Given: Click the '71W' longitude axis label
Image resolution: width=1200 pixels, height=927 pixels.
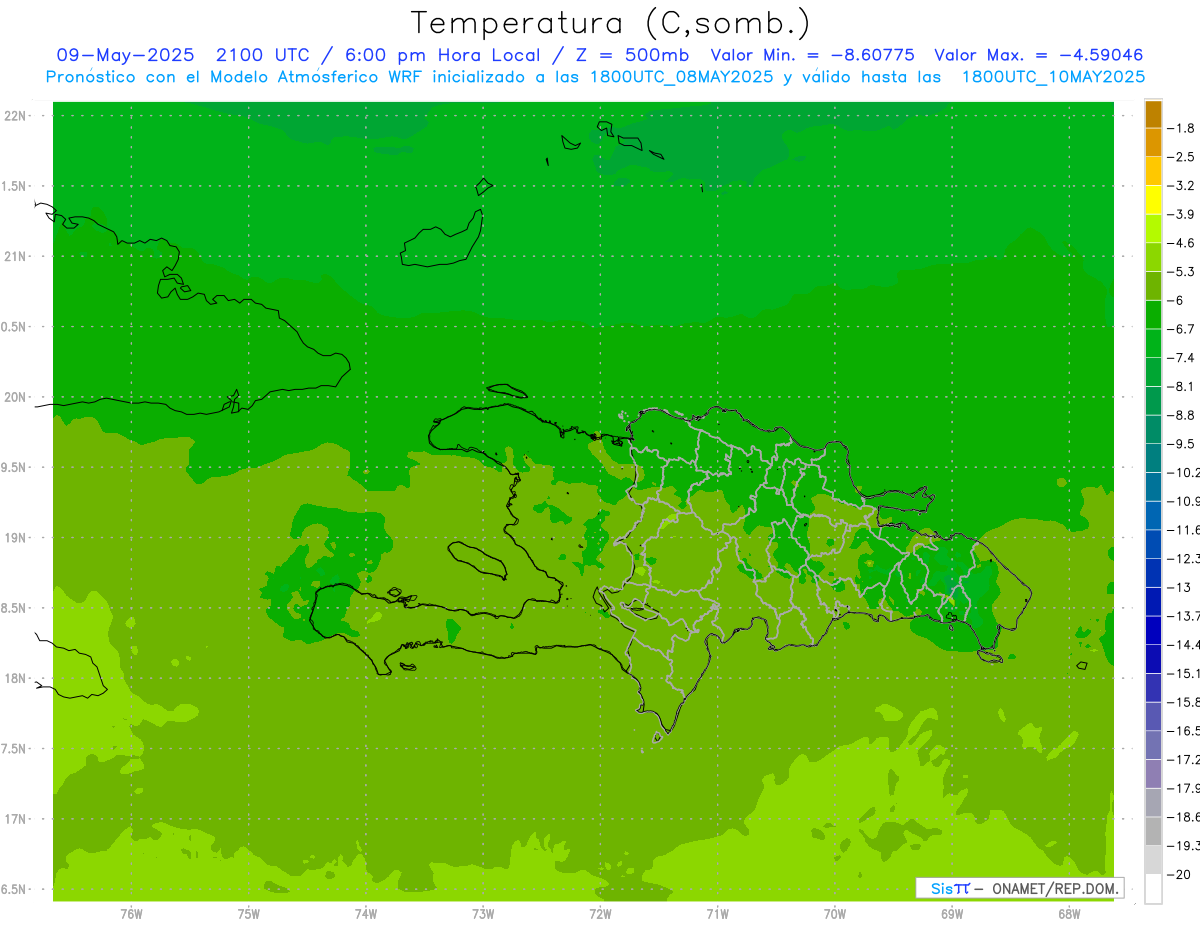Looking at the screenshot, I should point(717,913).
